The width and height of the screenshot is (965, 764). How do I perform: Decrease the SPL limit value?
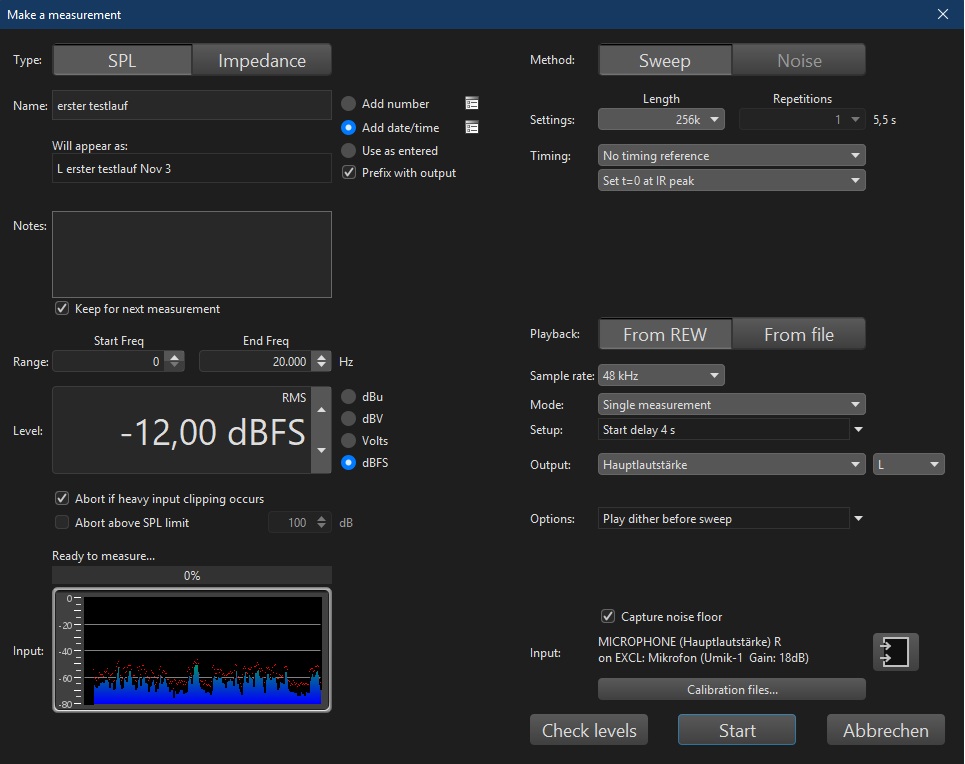click(x=321, y=527)
